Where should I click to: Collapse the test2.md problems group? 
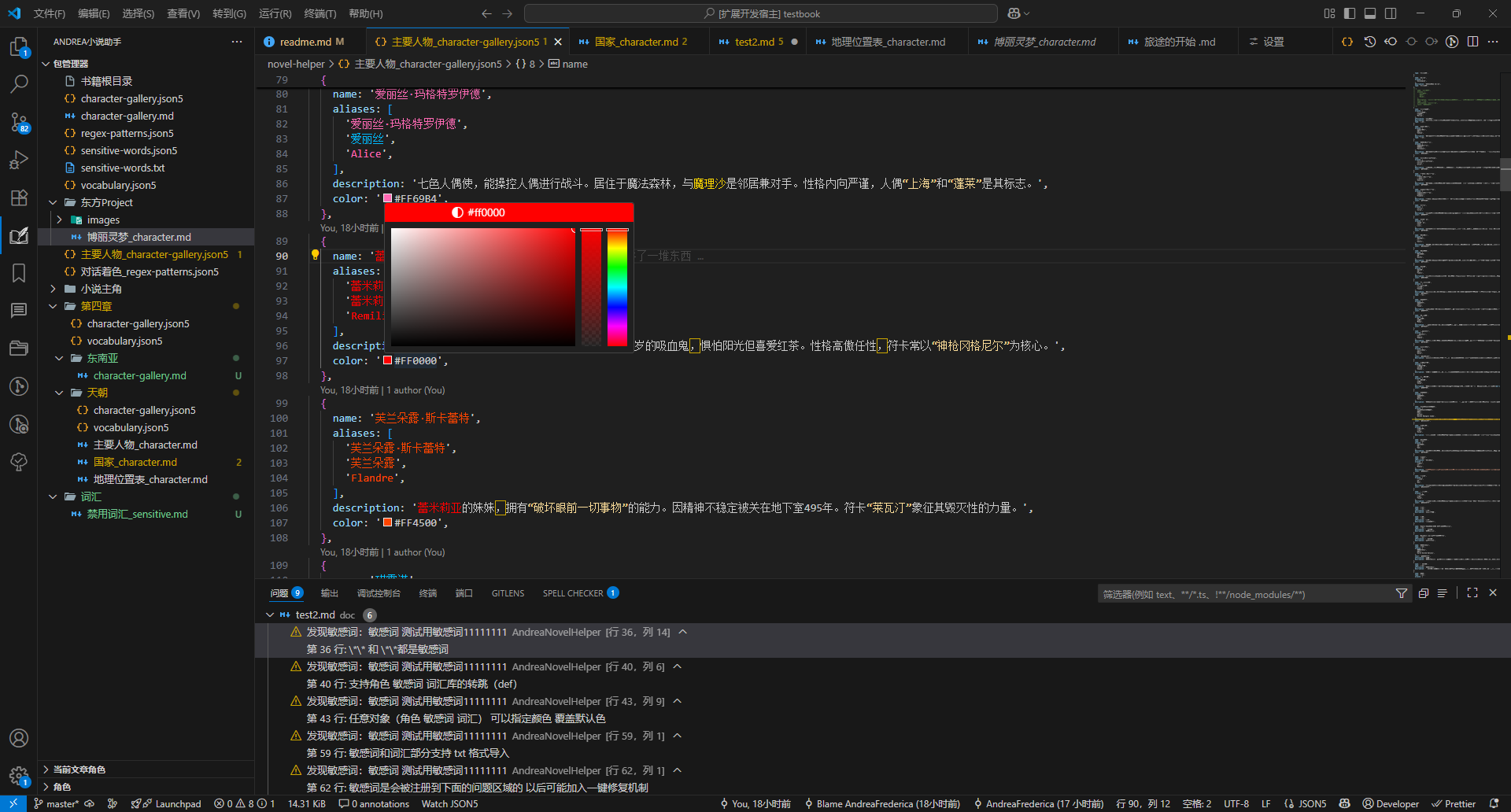coord(270,615)
